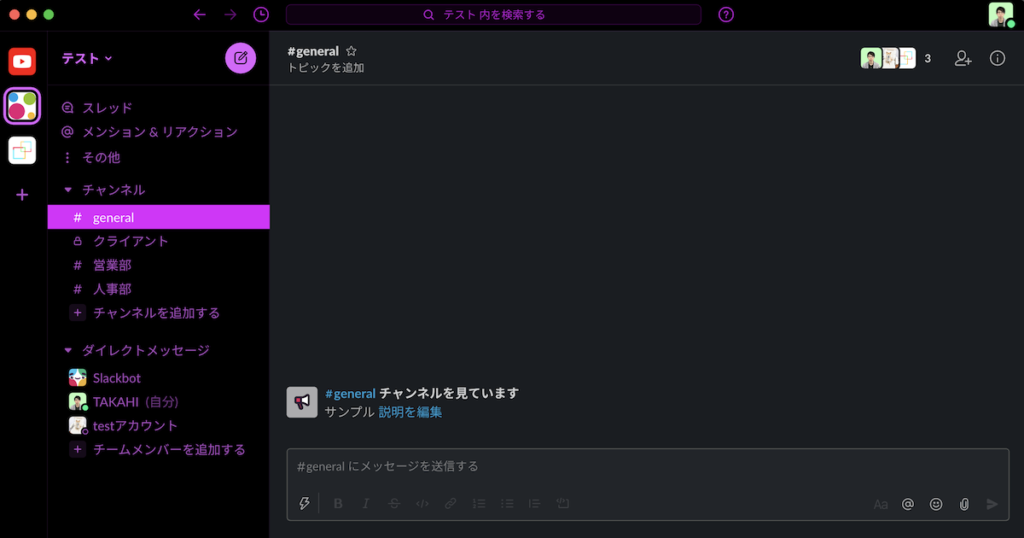The image size is (1024, 538).
Task: Switch to the overlapping-squares workspace icon
Action: point(22,150)
